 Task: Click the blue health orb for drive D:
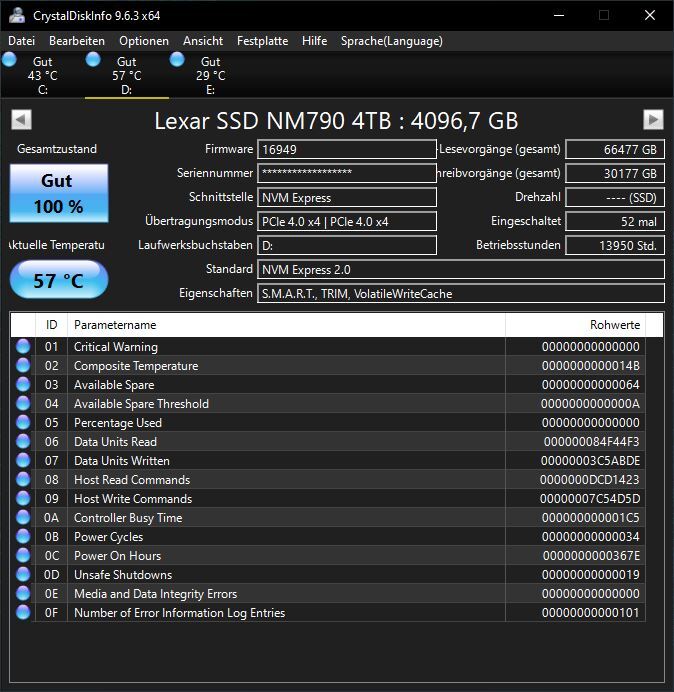point(93,60)
